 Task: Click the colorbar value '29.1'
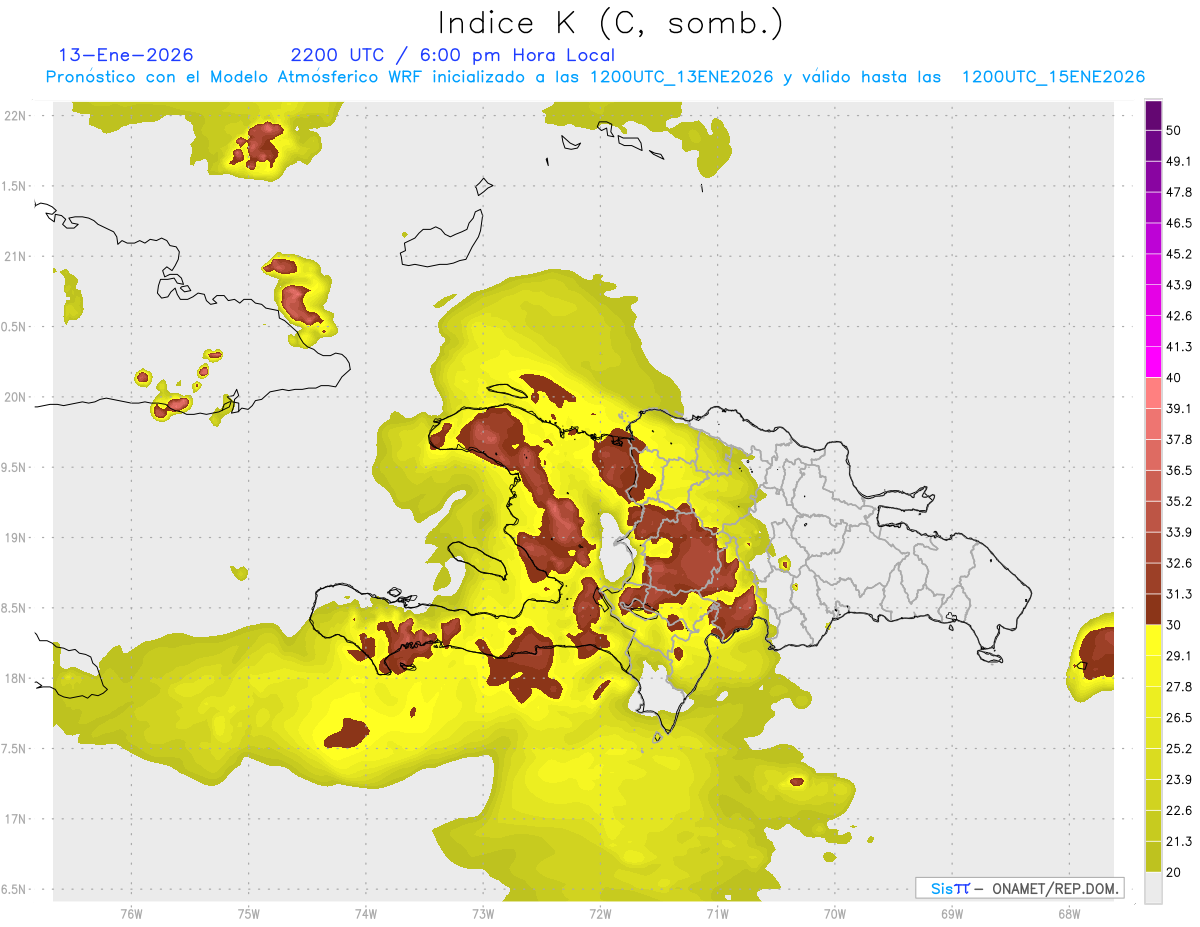click(1179, 655)
